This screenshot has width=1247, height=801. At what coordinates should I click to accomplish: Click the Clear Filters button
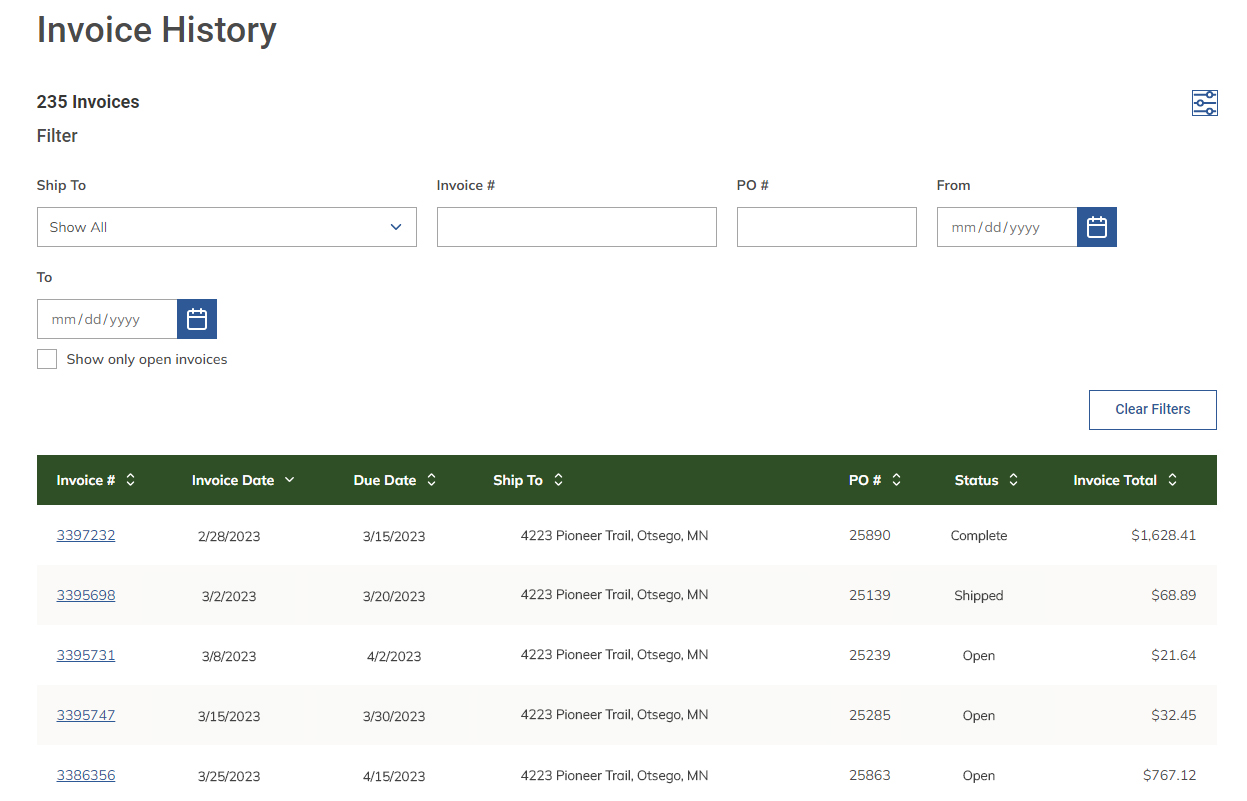[1152, 410]
